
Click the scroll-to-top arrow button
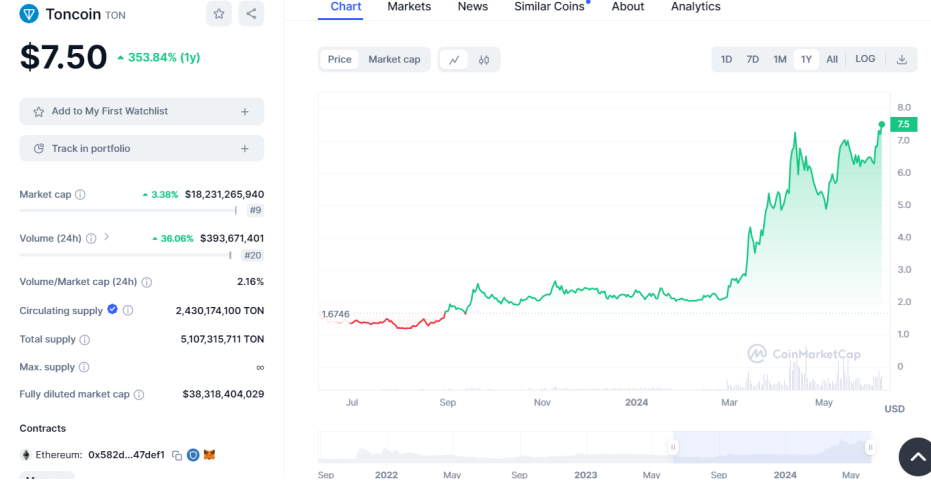coord(917,457)
